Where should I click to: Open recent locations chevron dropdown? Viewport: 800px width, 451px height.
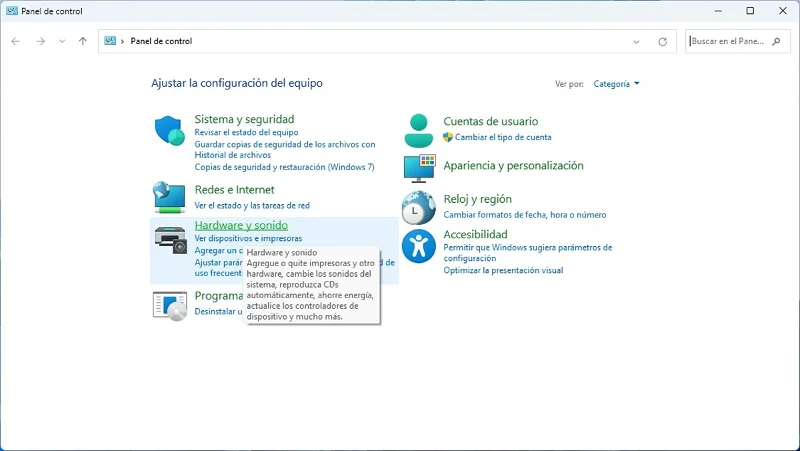pos(62,41)
